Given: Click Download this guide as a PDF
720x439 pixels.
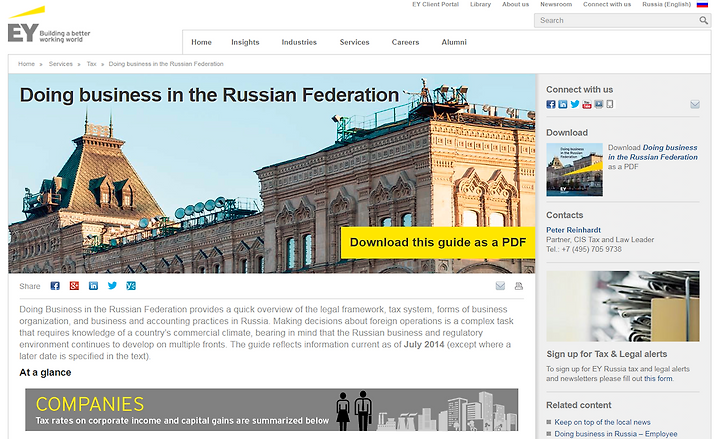Looking at the screenshot, I should tap(438, 242).
